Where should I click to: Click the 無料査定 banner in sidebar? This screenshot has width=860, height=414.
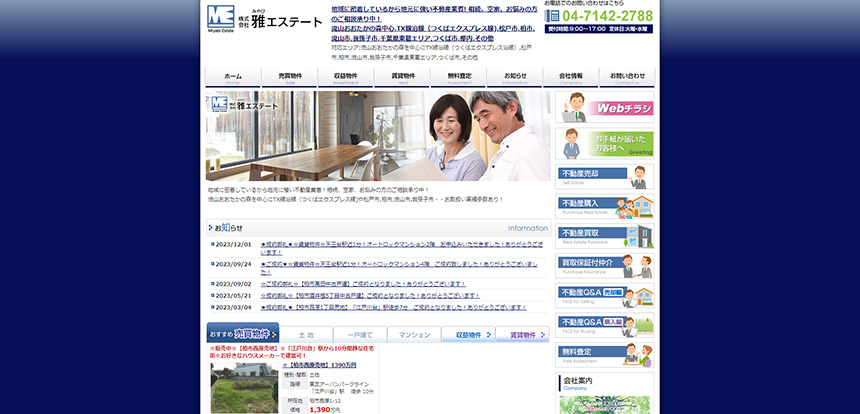[604, 355]
